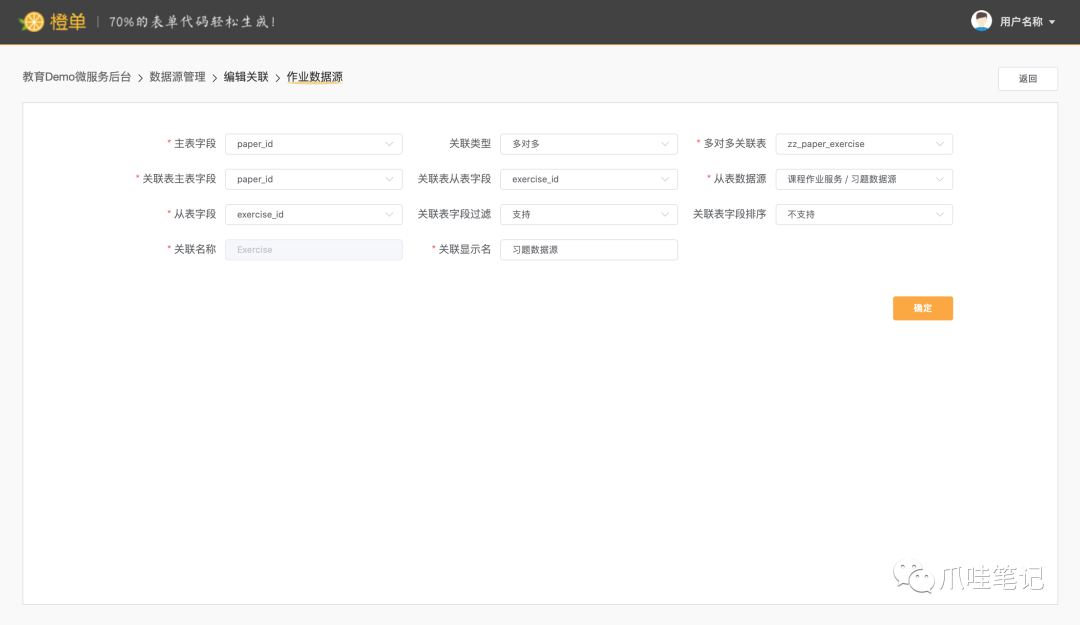Viewport: 1080px width, 625px height.
Task: Open the 关联表主表字段 dropdown
Action: pos(313,179)
